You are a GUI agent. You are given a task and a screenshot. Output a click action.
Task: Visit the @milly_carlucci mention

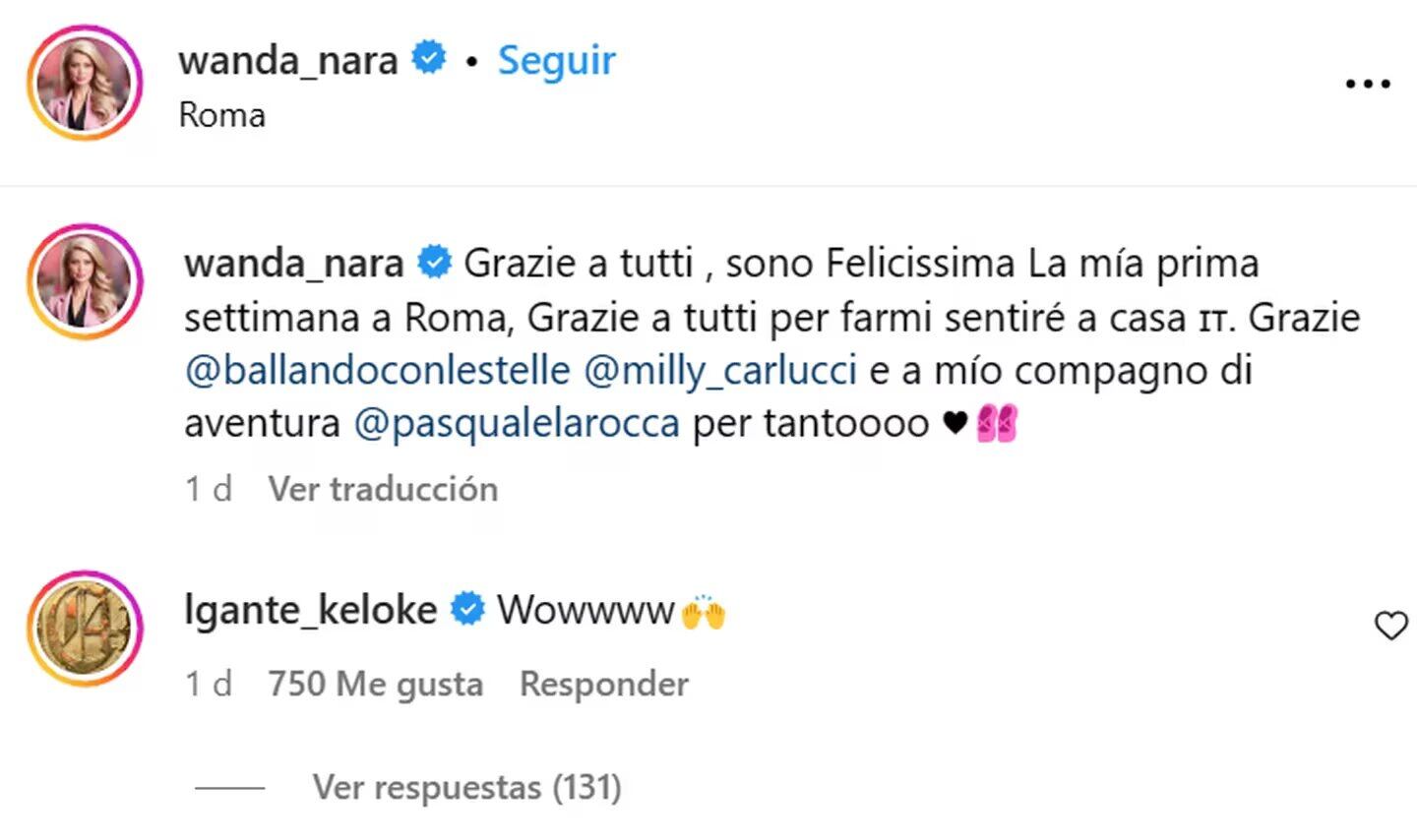(x=719, y=371)
